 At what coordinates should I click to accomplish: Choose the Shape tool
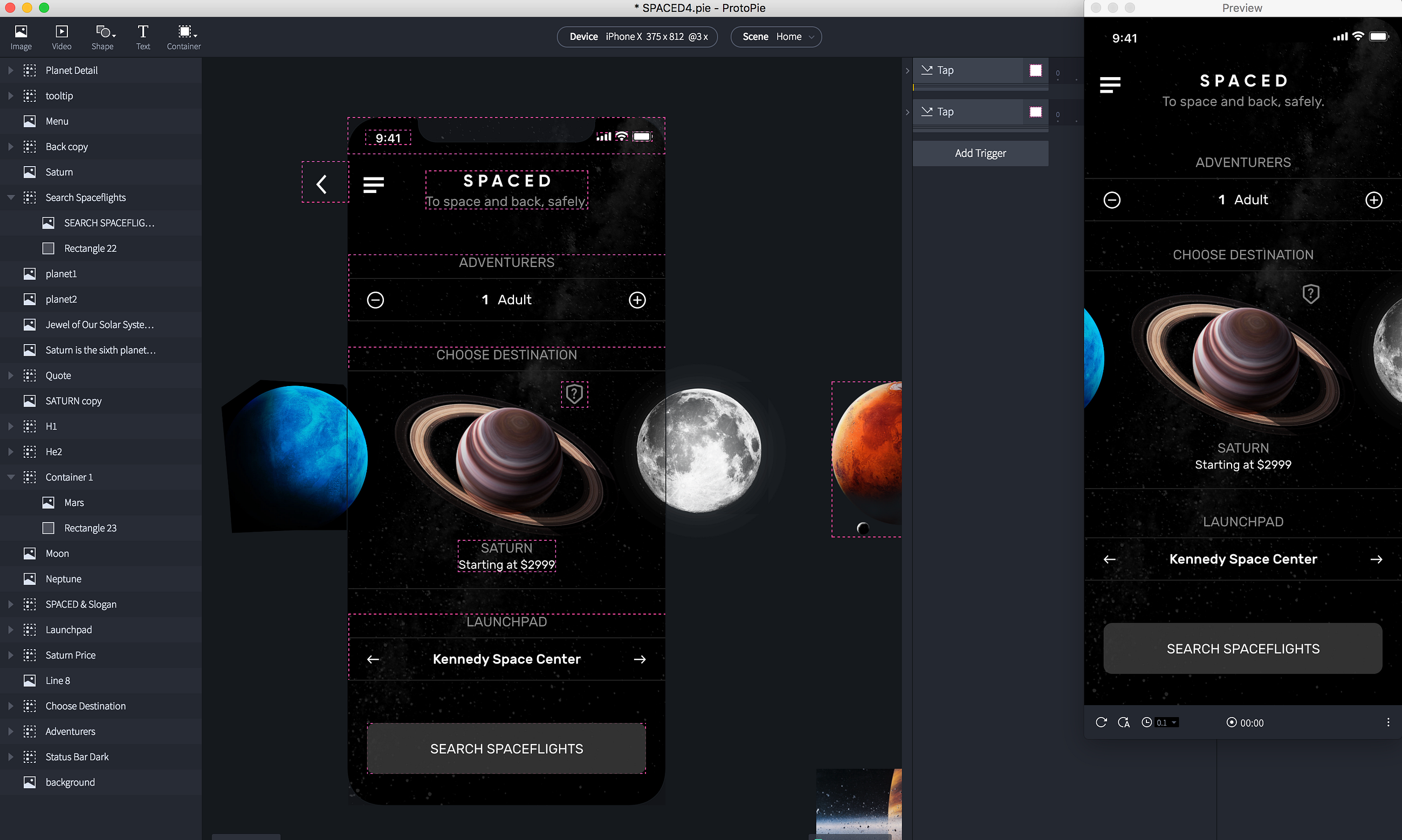click(103, 37)
